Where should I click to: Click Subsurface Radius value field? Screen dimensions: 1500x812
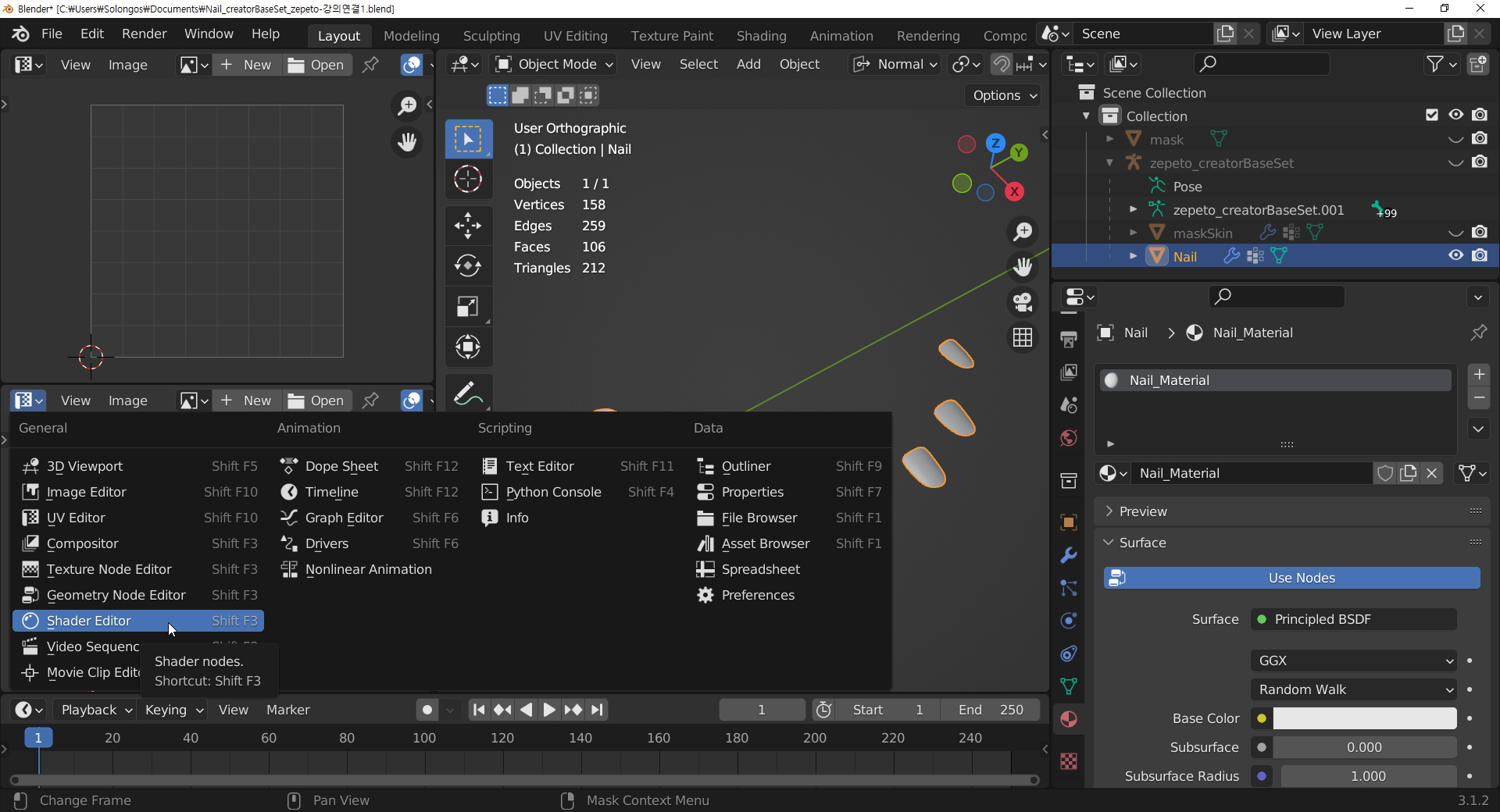tap(1369, 776)
